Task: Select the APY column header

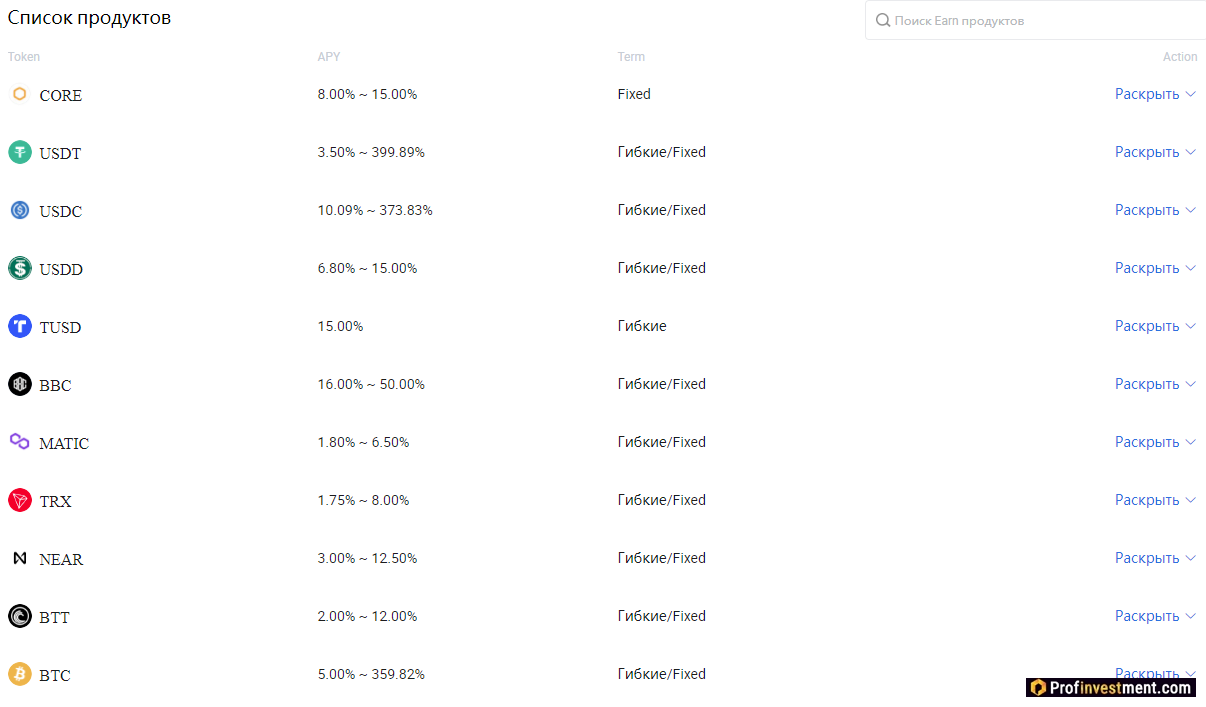Action: (329, 57)
